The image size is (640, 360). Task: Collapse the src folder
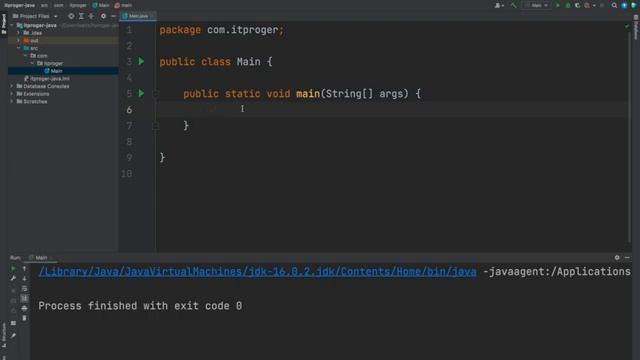click(18, 48)
